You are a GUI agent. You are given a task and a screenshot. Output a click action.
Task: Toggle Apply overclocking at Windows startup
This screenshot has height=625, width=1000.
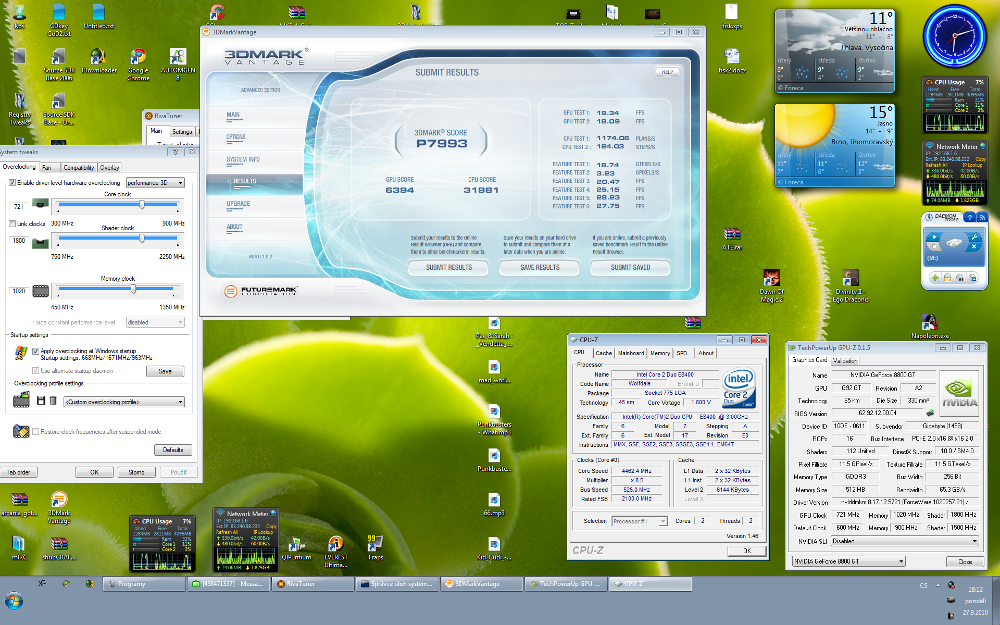[36, 351]
